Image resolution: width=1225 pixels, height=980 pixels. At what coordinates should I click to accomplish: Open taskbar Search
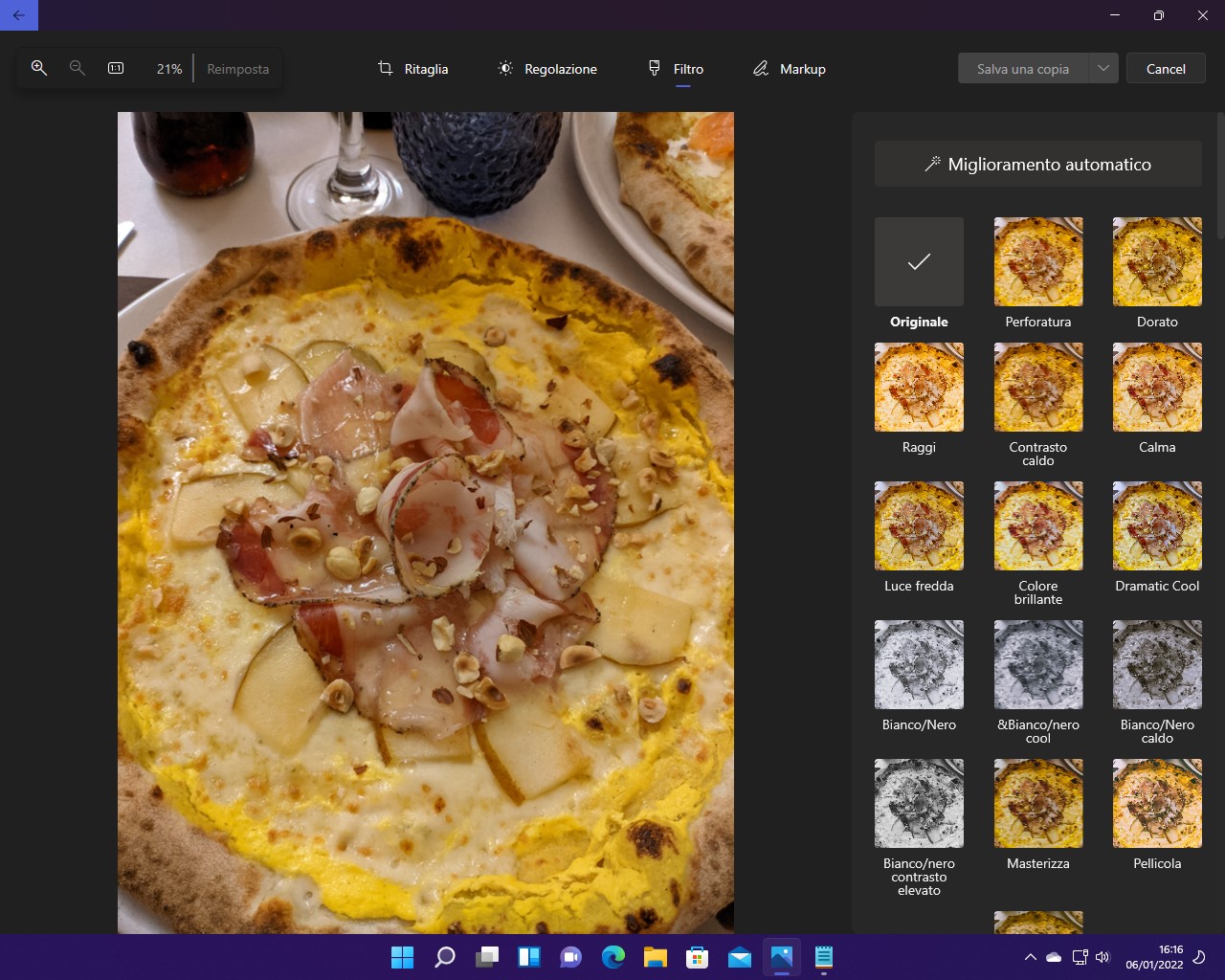445,957
